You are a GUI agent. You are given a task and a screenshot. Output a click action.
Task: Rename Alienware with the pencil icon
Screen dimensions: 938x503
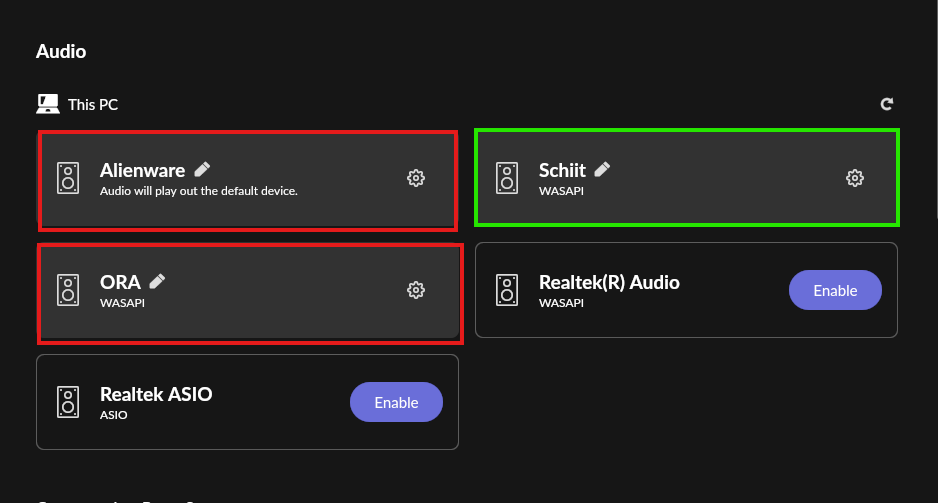pos(202,169)
